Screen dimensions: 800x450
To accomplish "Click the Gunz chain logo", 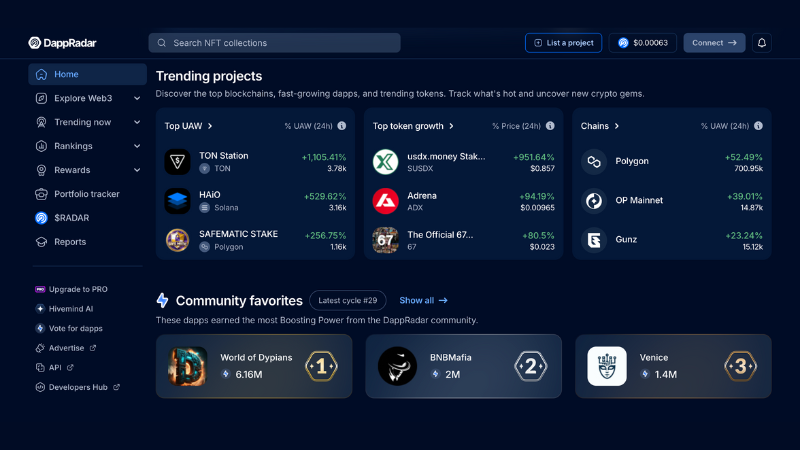I will point(594,240).
